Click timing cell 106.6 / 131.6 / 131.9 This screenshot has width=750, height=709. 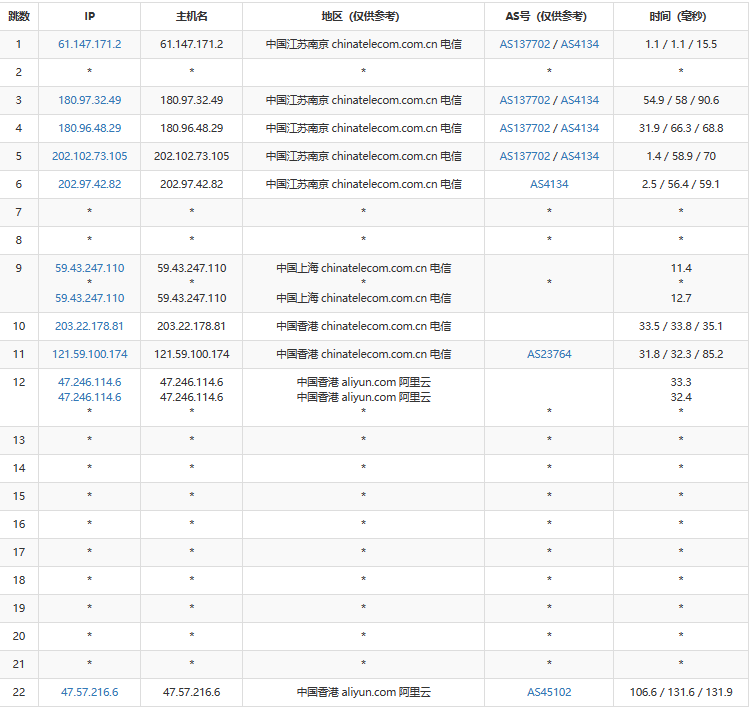[x=681, y=692]
